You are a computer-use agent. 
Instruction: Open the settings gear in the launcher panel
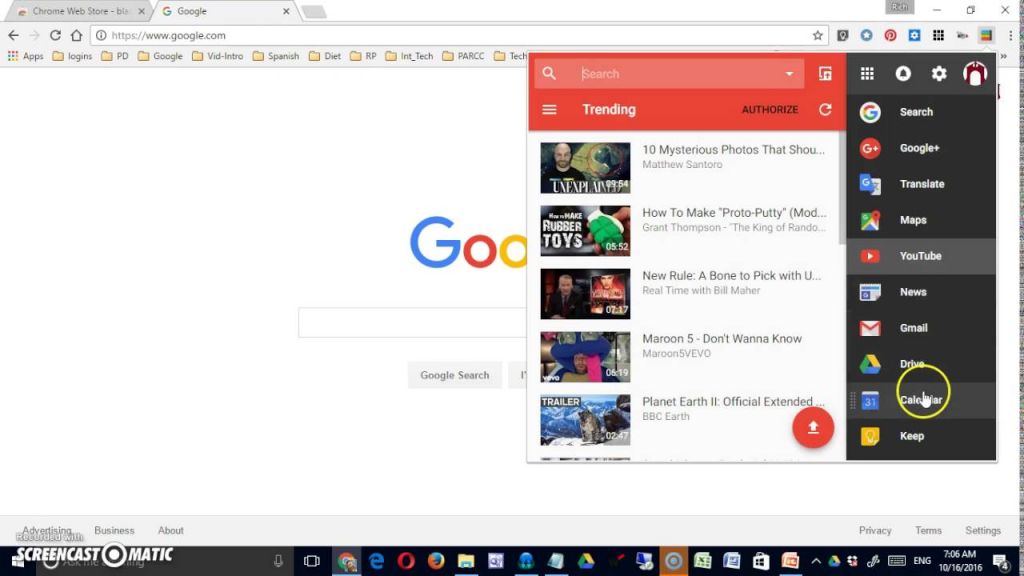click(x=939, y=74)
